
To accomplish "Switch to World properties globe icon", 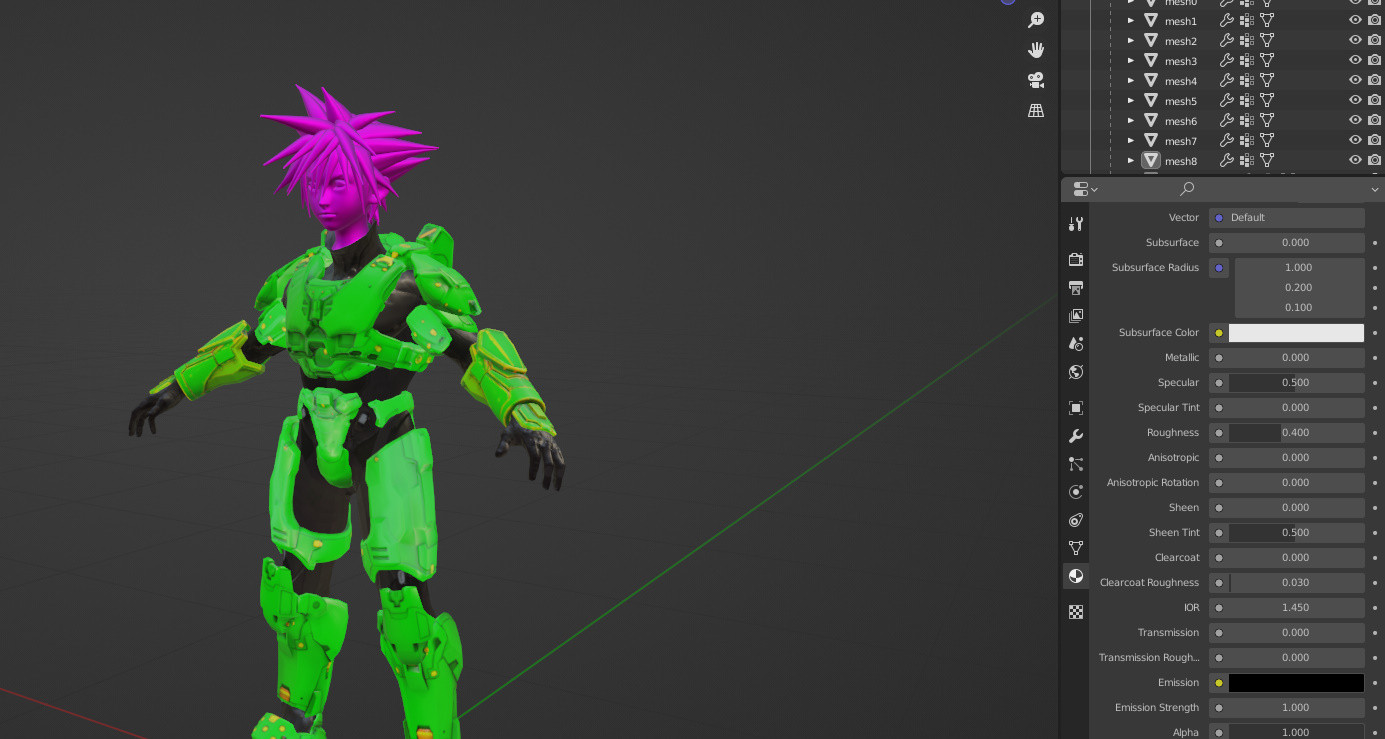I will (1075, 371).
